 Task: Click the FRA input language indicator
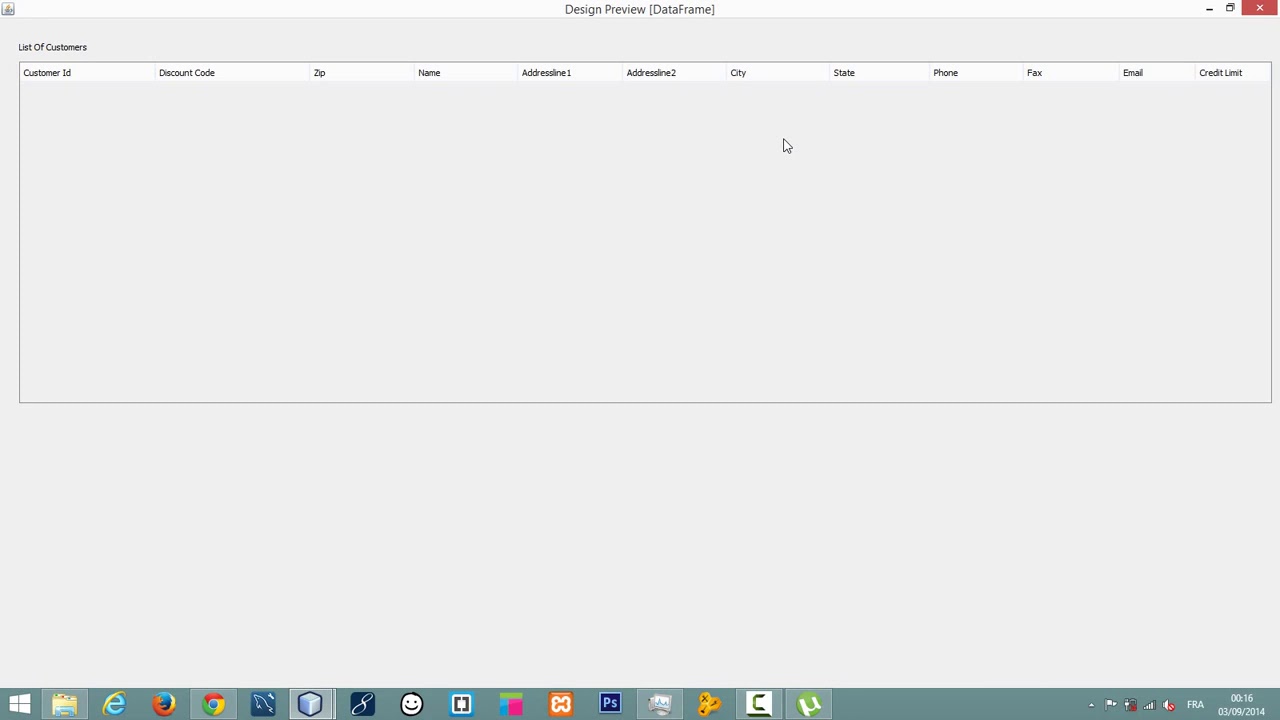[x=1195, y=705]
